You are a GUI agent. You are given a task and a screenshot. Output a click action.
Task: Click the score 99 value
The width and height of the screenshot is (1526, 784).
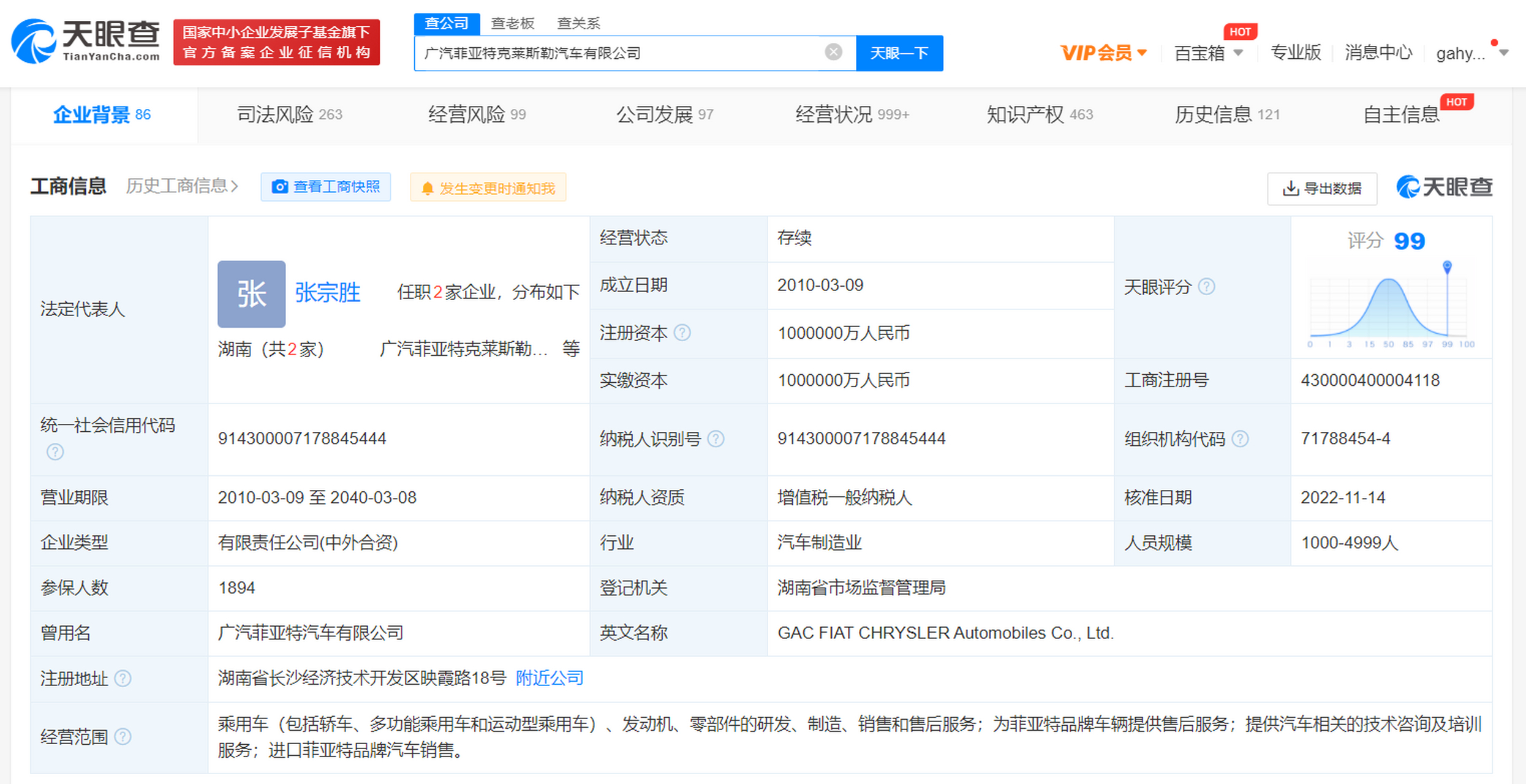pos(1409,241)
